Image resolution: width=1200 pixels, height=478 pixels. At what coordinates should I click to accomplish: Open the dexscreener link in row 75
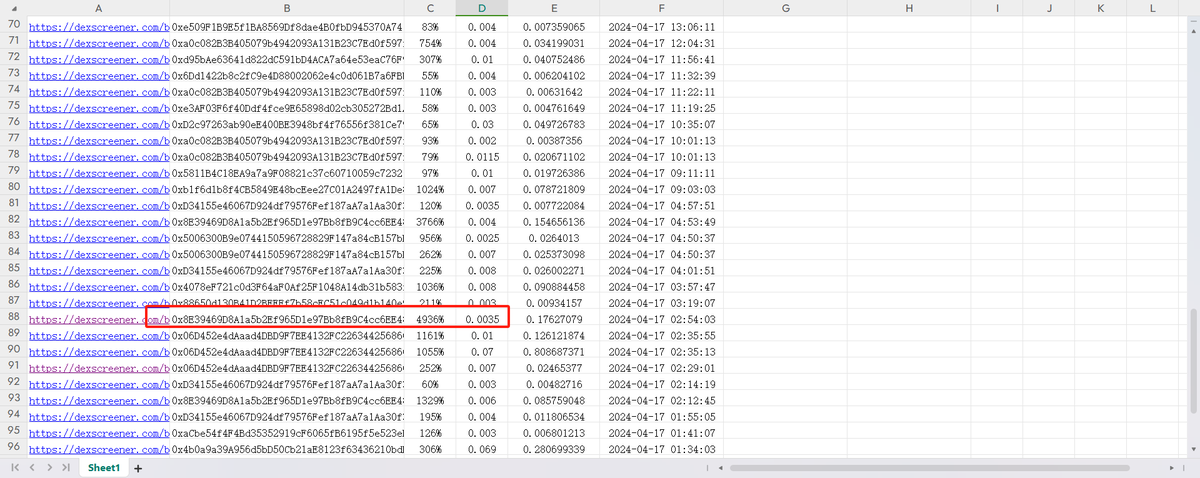98,108
